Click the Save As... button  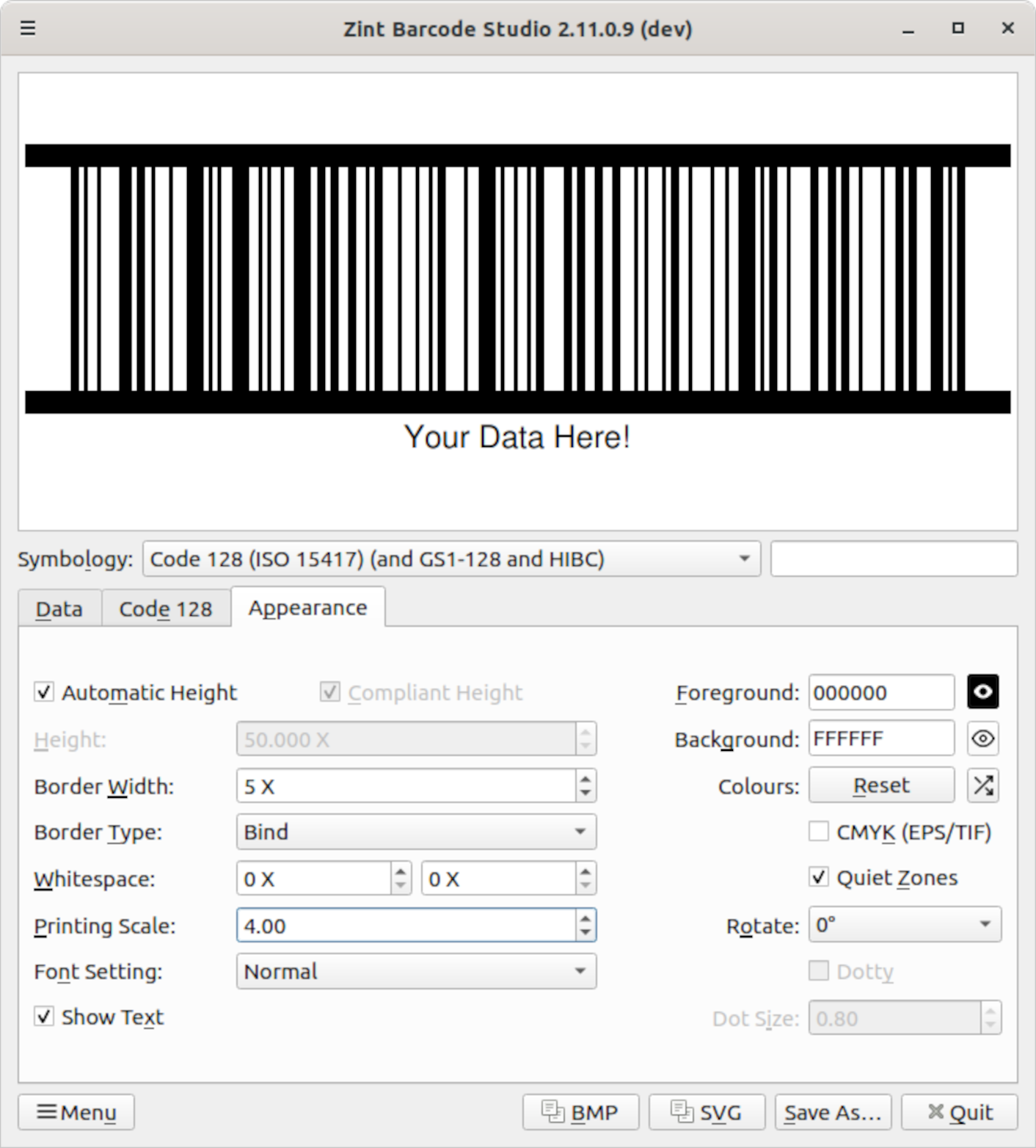(x=833, y=1112)
